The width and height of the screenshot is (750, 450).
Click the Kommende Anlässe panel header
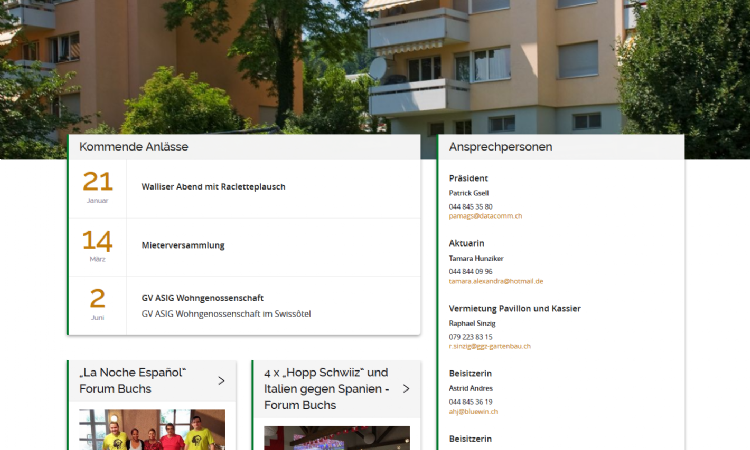pyautogui.click(x=244, y=147)
